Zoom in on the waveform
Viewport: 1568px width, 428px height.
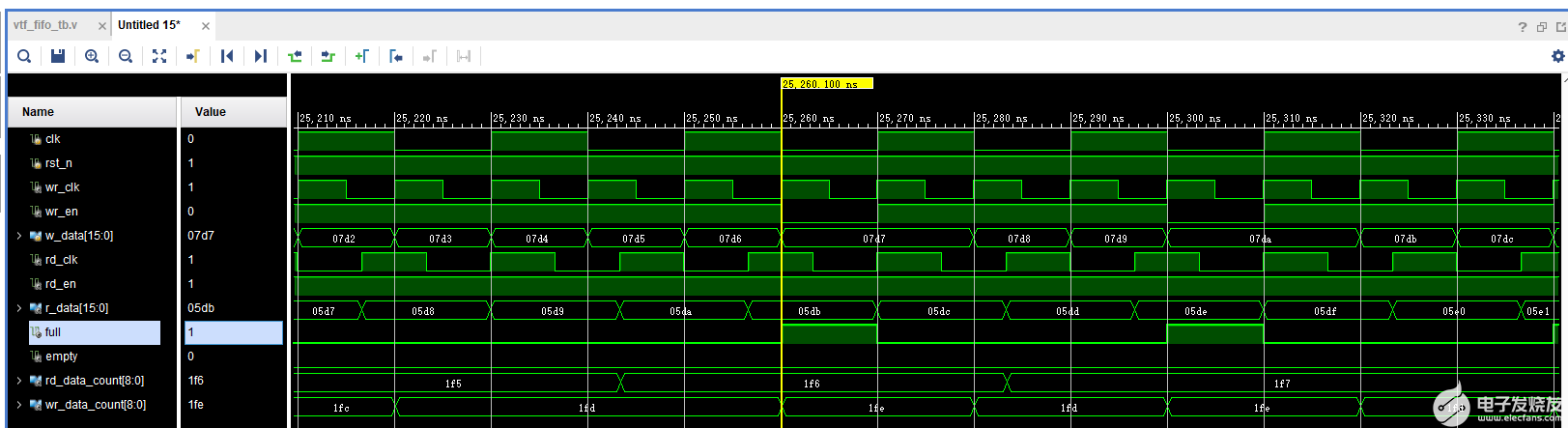(x=92, y=56)
